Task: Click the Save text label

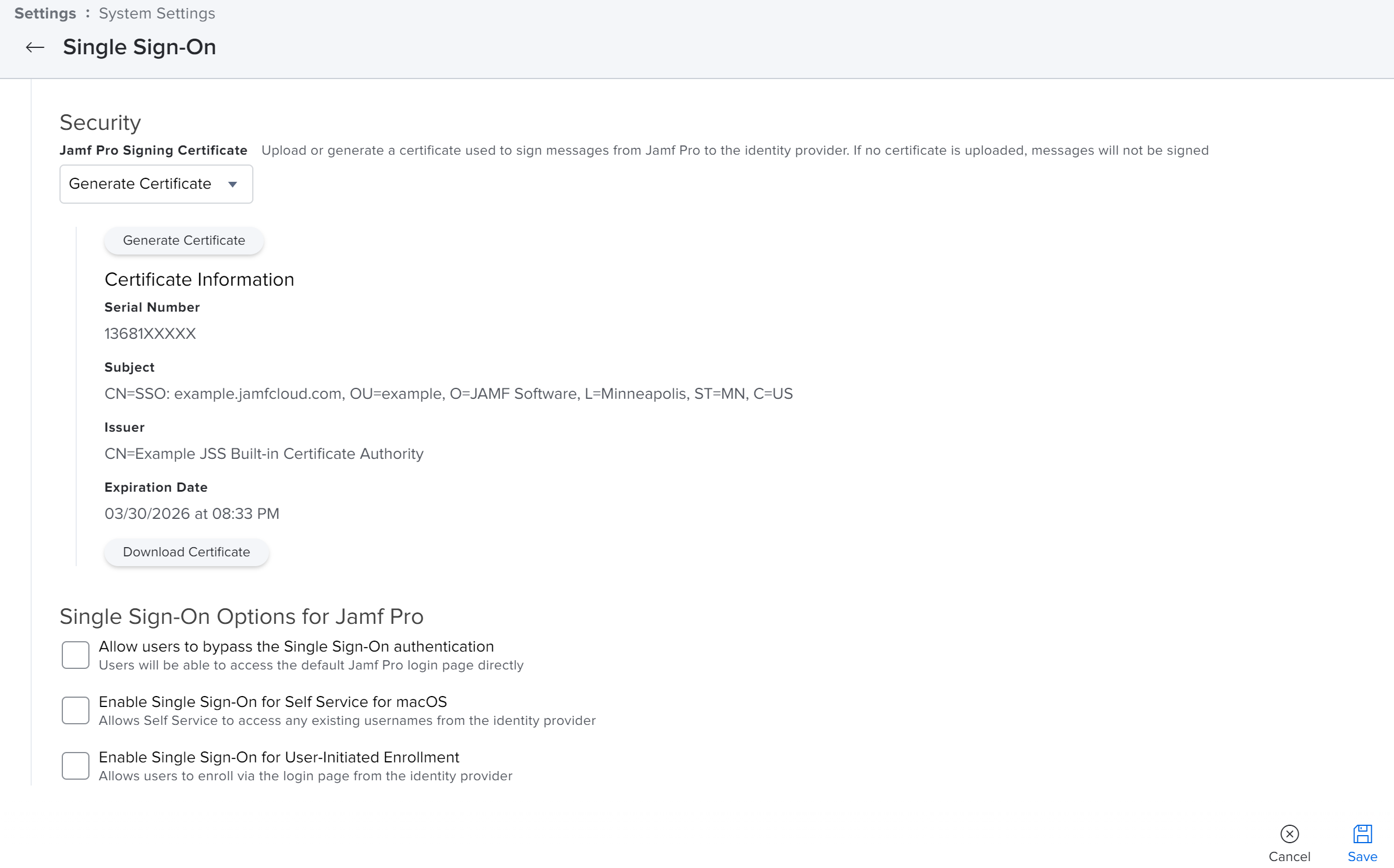Action: (x=1362, y=856)
